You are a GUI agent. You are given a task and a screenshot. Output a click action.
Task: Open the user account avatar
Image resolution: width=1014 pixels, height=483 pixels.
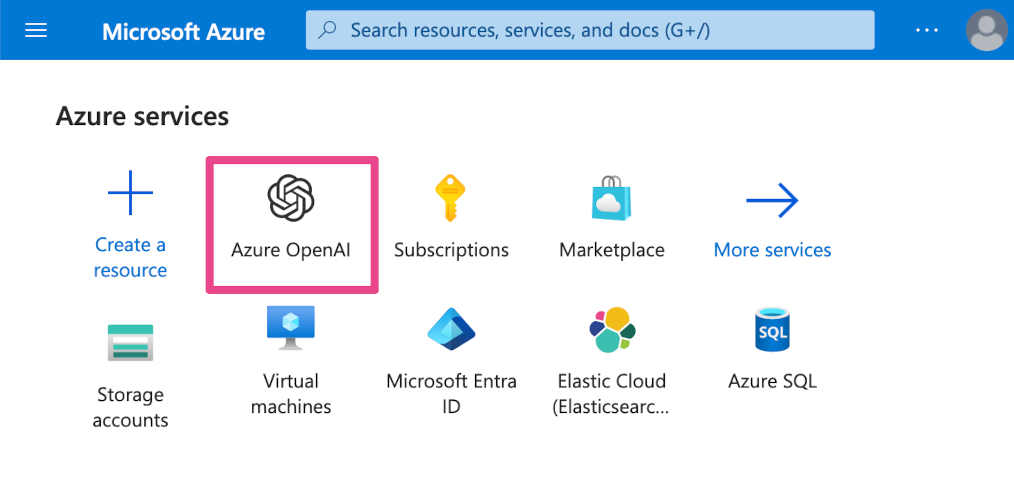[985, 31]
